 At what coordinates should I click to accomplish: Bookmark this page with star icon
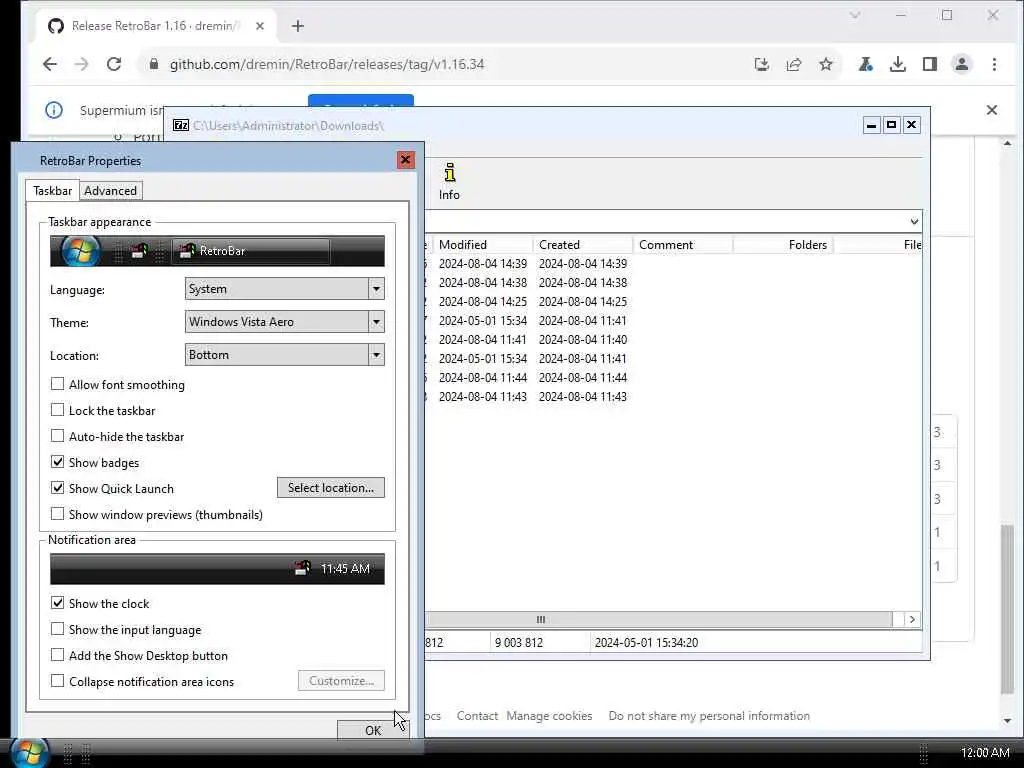click(x=826, y=64)
